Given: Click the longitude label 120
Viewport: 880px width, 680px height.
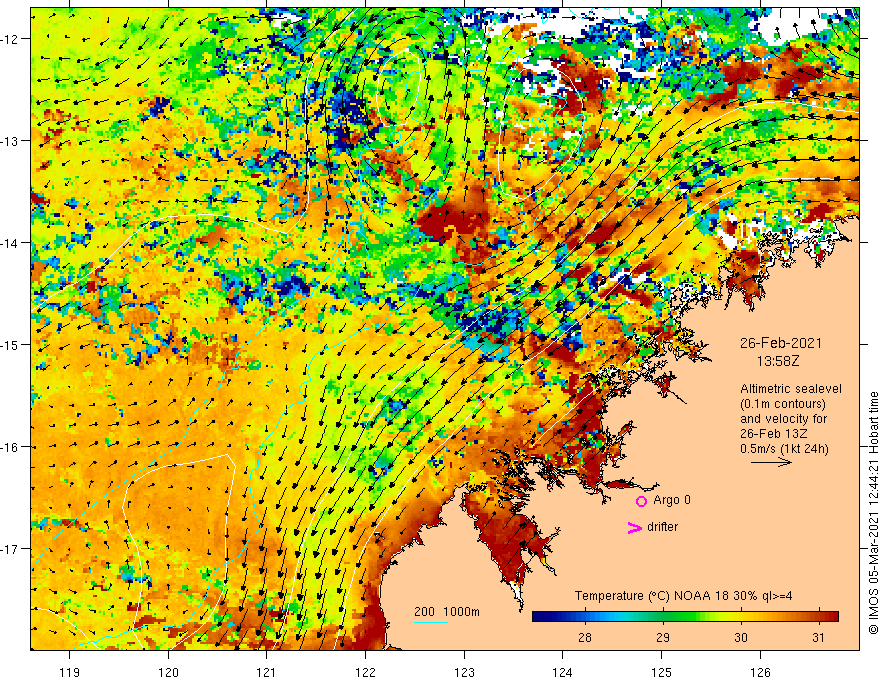Looking at the screenshot, I should (x=168, y=672).
